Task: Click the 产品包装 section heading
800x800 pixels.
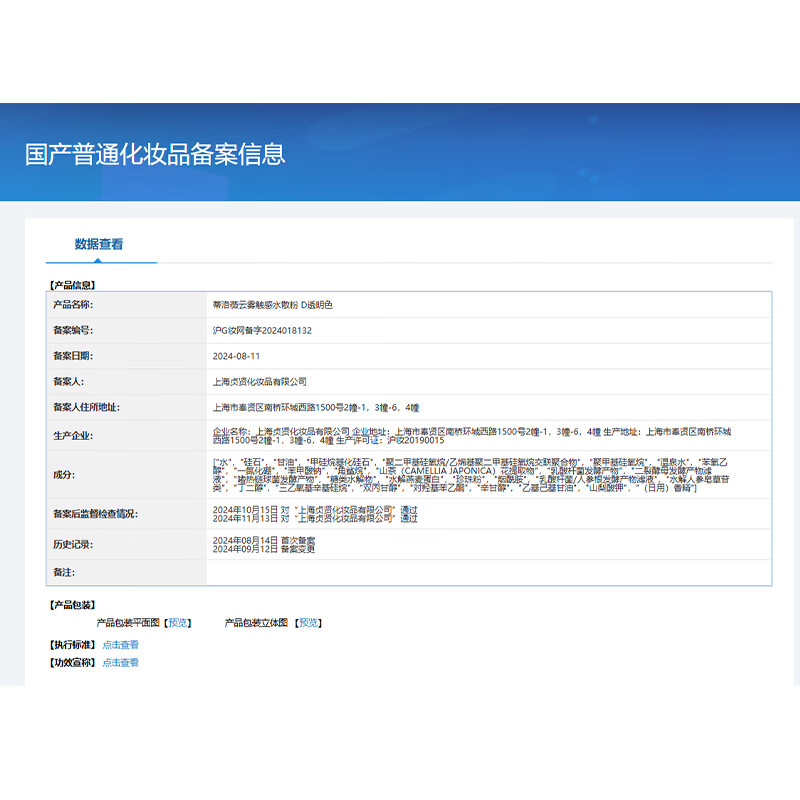Action: [x=72, y=605]
